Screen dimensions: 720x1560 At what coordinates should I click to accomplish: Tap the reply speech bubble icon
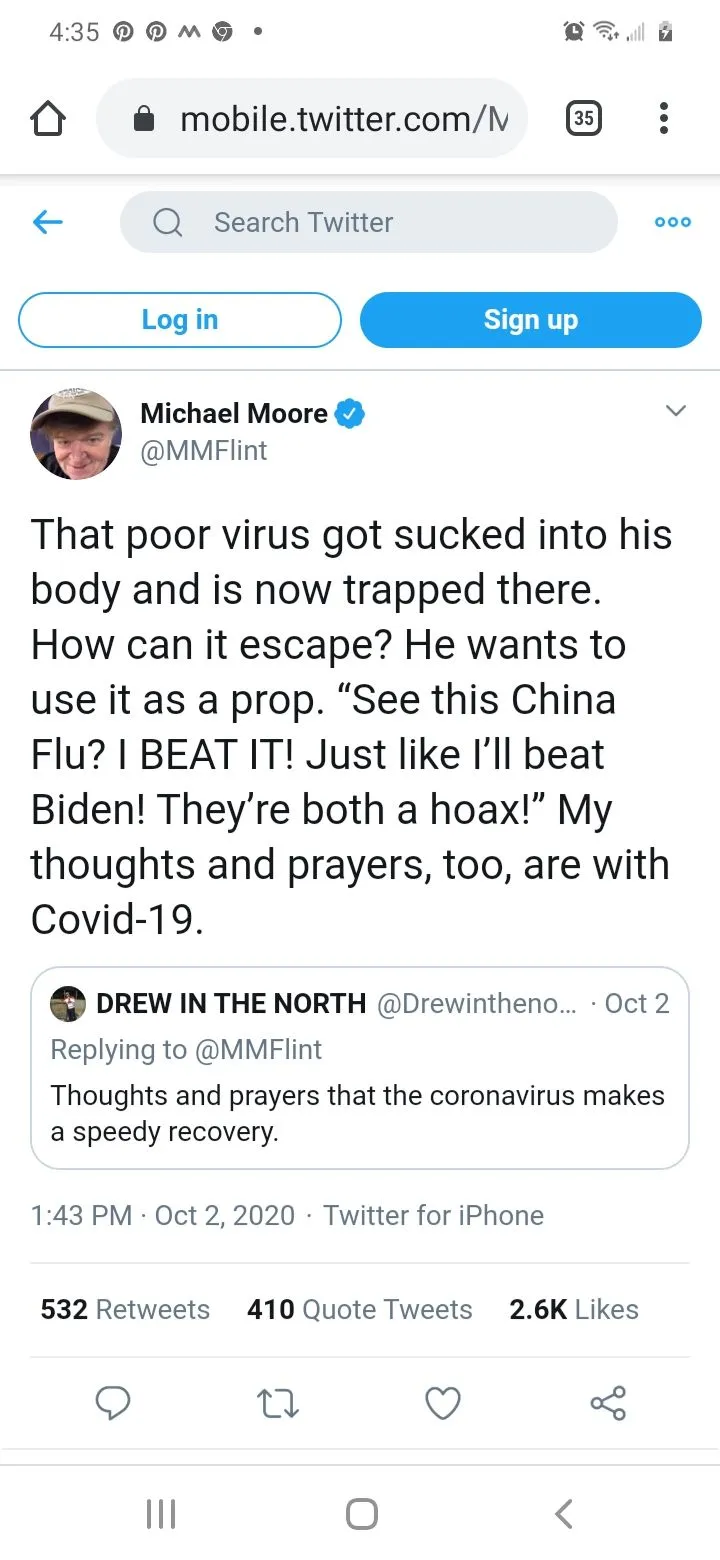point(113,1403)
